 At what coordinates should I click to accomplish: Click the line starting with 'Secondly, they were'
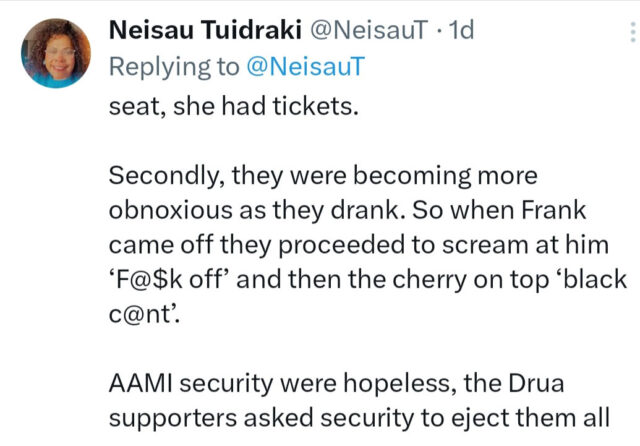pos(323,176)
